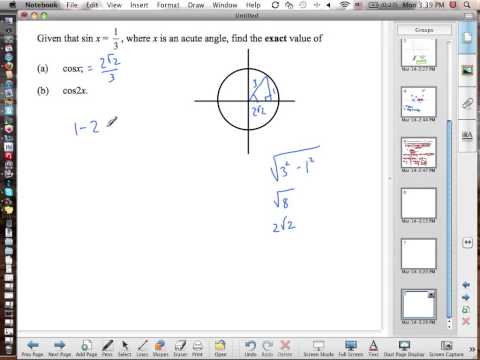The image size is (480, 360).
Task: Open the Screen Capture tool
Action: (x=446, y=348)
